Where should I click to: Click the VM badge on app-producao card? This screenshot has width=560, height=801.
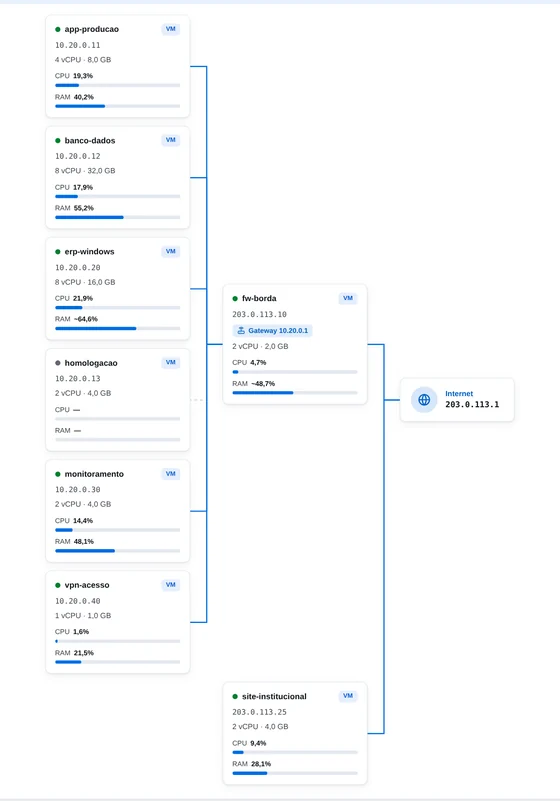tap(171, 29)
